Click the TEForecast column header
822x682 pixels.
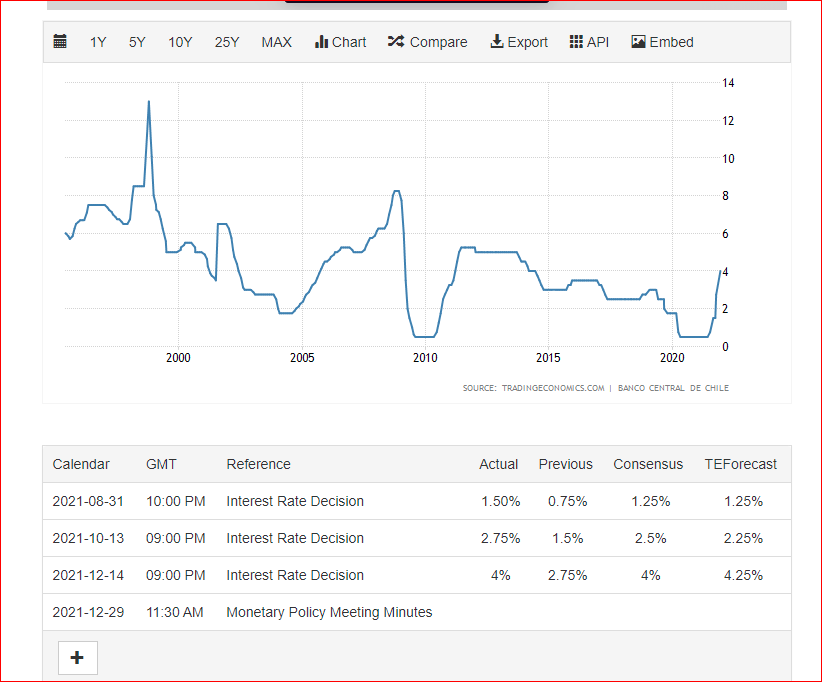click(x=740, y=464)
